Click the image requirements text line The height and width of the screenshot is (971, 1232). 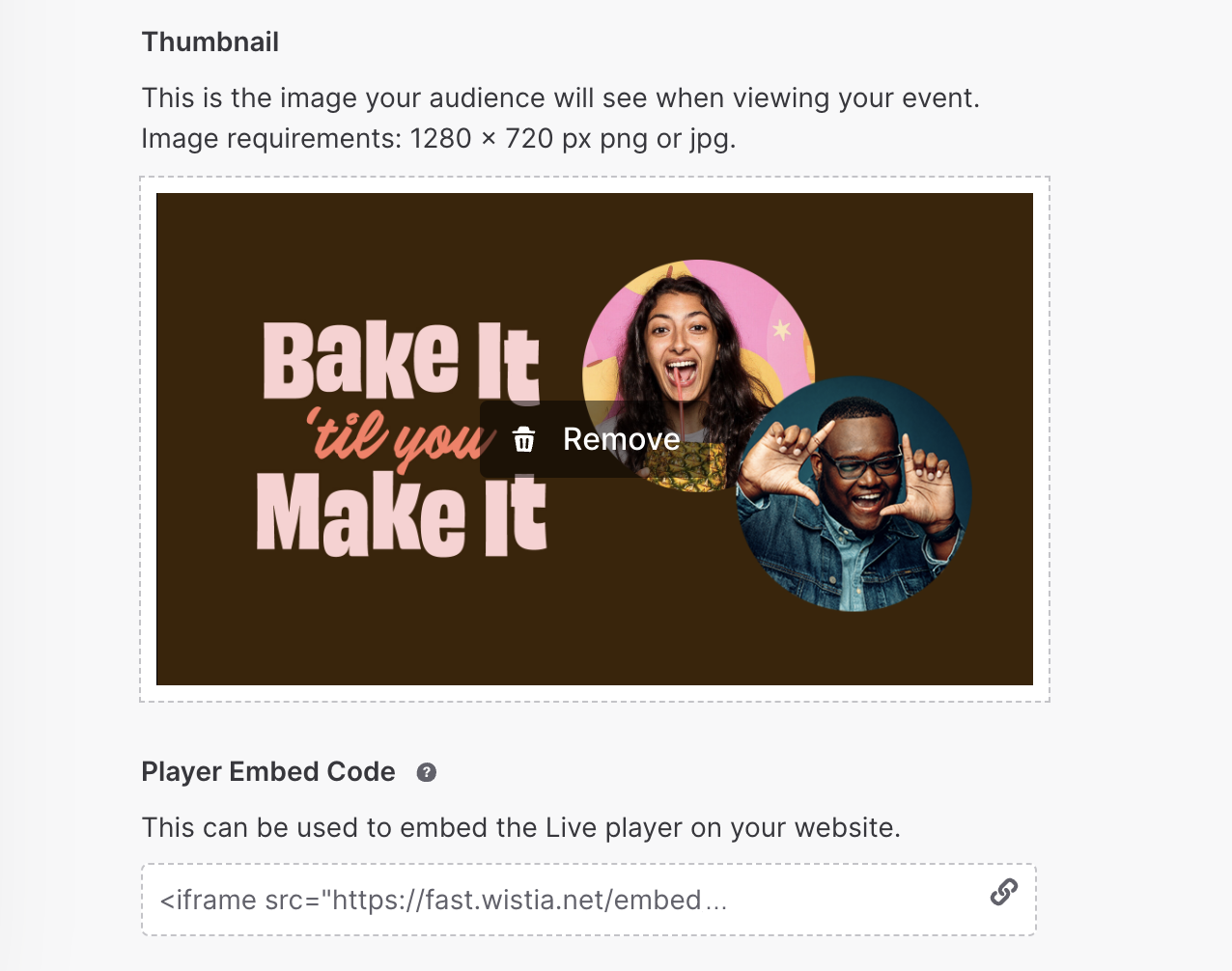[x=438, y=139]
